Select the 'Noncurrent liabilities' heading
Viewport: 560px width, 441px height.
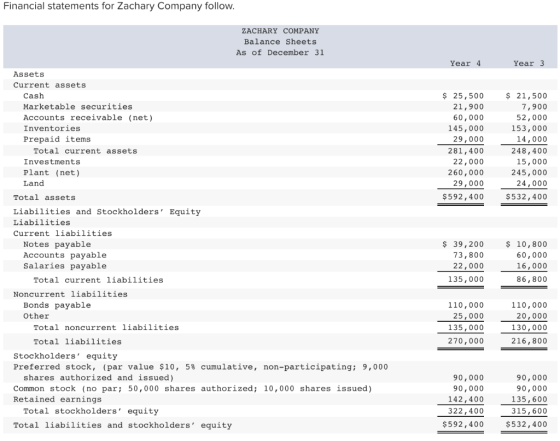point(70,294)
